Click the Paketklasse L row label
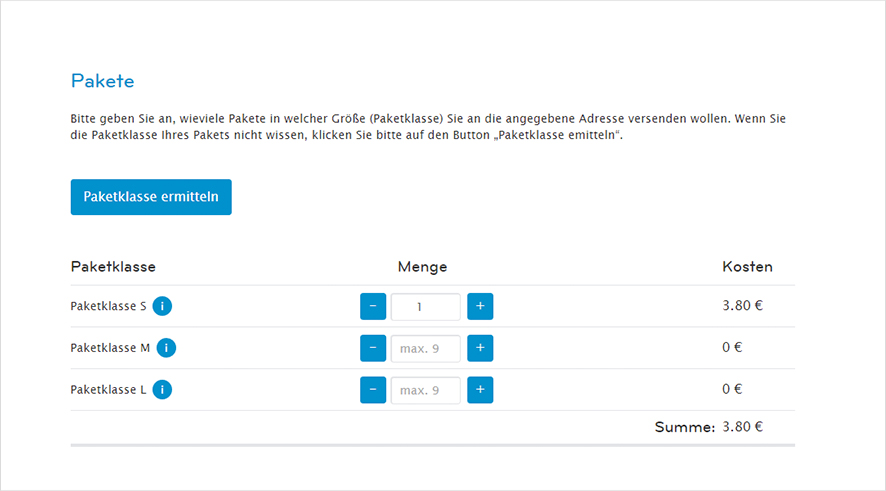This screenshot has width=886, height=491. point(109,390)
